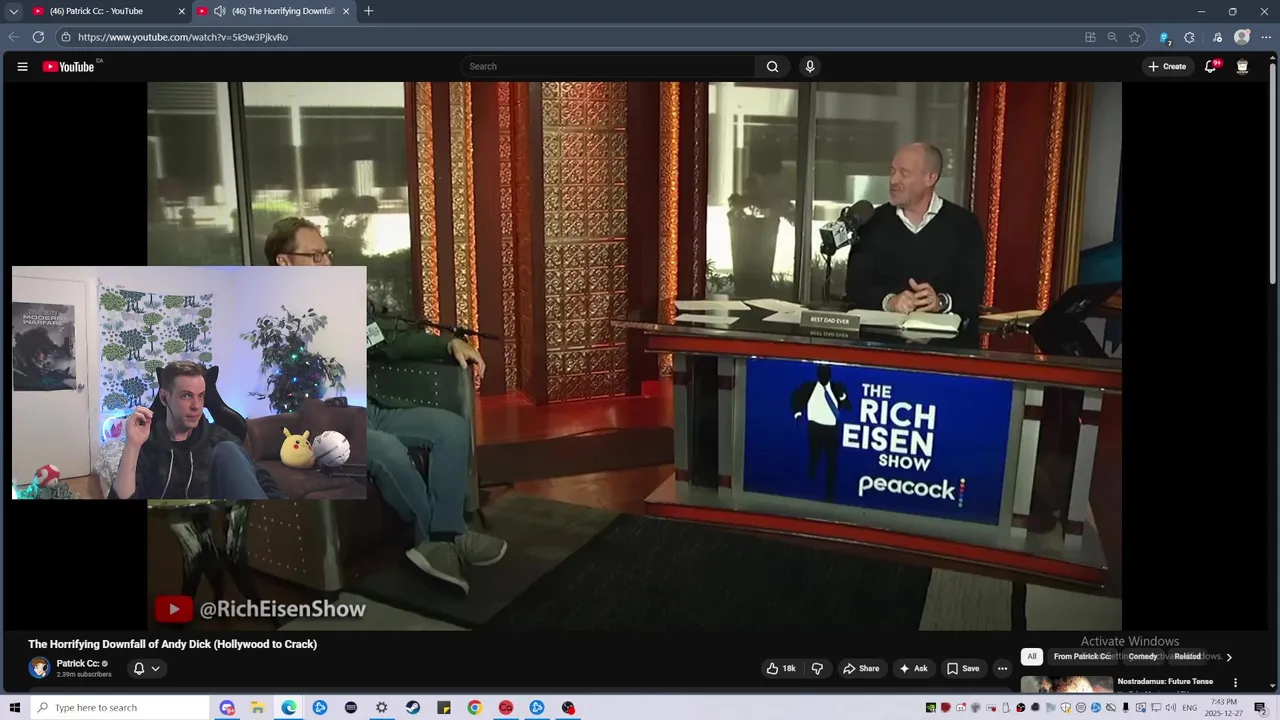Dislike the video with thumbs down
Viewport: 1280px width, 720px height.
[817, 668]
